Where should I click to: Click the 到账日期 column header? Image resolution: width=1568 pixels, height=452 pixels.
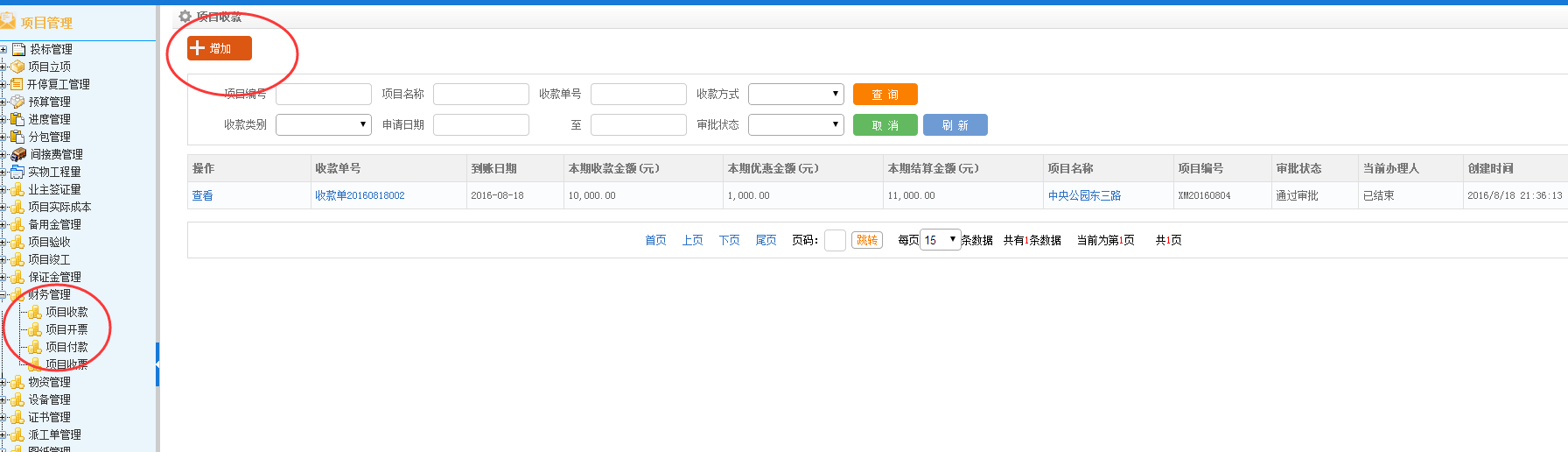click(514, 168)
